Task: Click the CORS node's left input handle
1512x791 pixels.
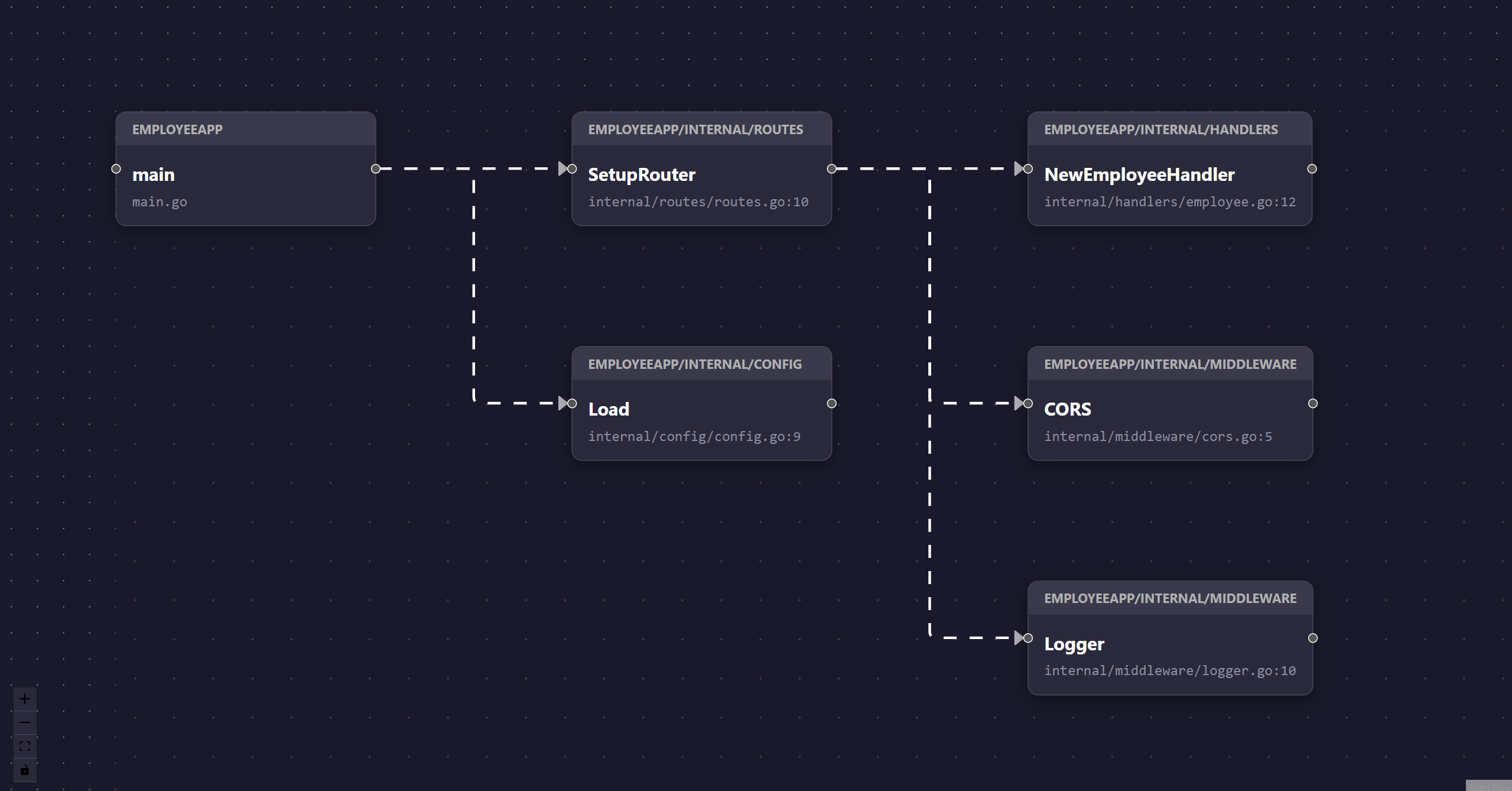Action: [x=1028, y=403]
